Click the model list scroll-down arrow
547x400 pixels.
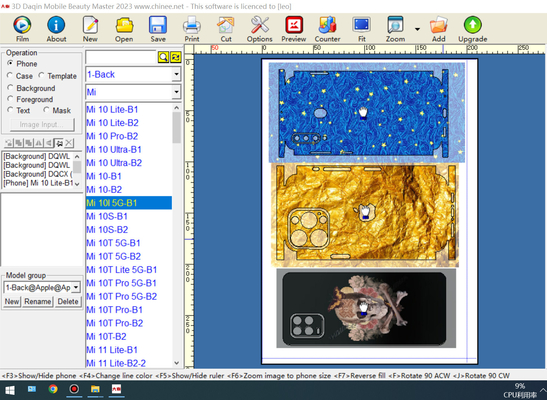pos(177,363)
